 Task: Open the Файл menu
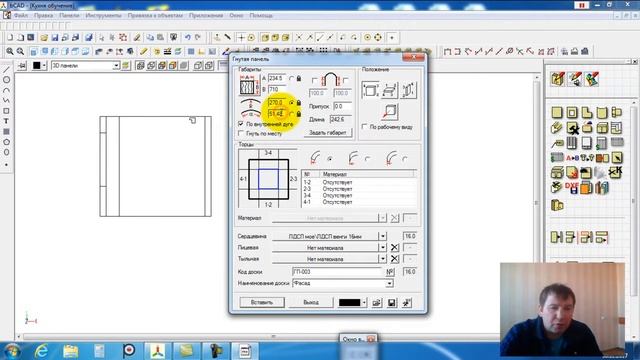click(21, 16)
